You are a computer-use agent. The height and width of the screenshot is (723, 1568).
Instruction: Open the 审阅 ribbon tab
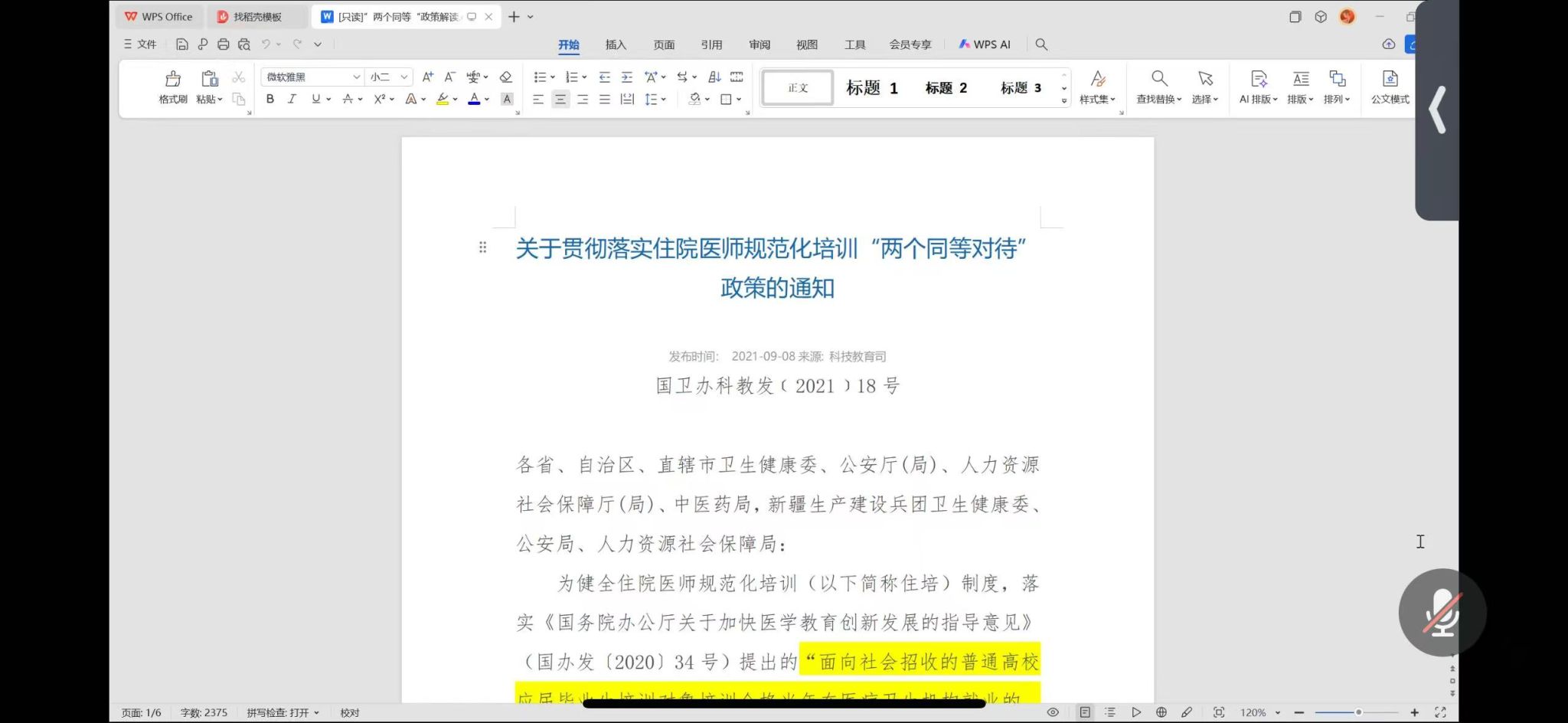point(759,45)
